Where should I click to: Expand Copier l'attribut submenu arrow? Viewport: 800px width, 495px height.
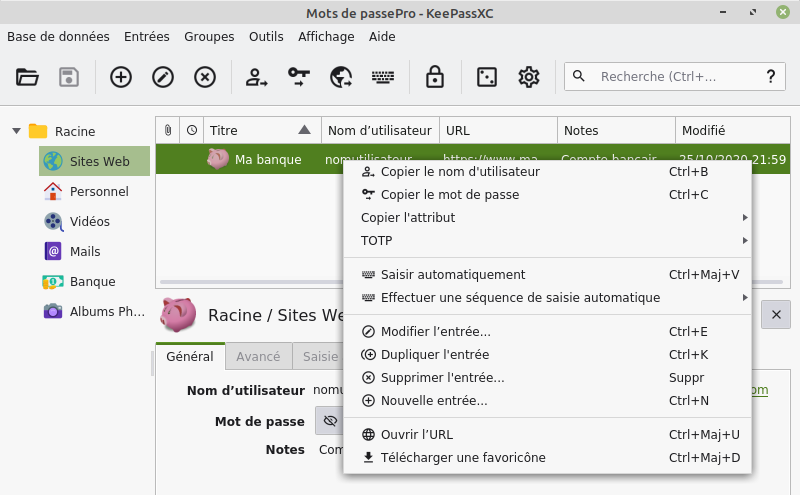pos(745,218)
